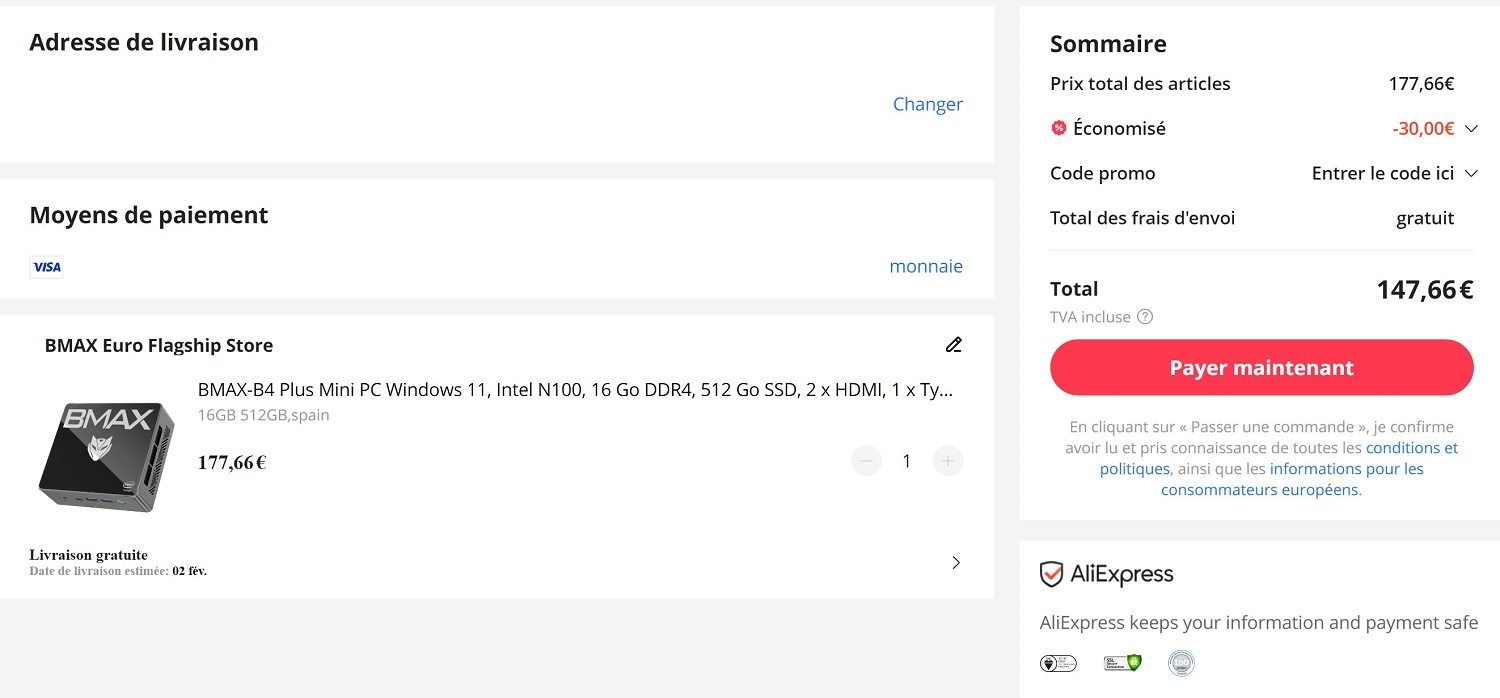Viewport: 1500px width, 698px height.
Task: Open shipping options via the Livraison gratuite arrow
Action: click(956, 562)
